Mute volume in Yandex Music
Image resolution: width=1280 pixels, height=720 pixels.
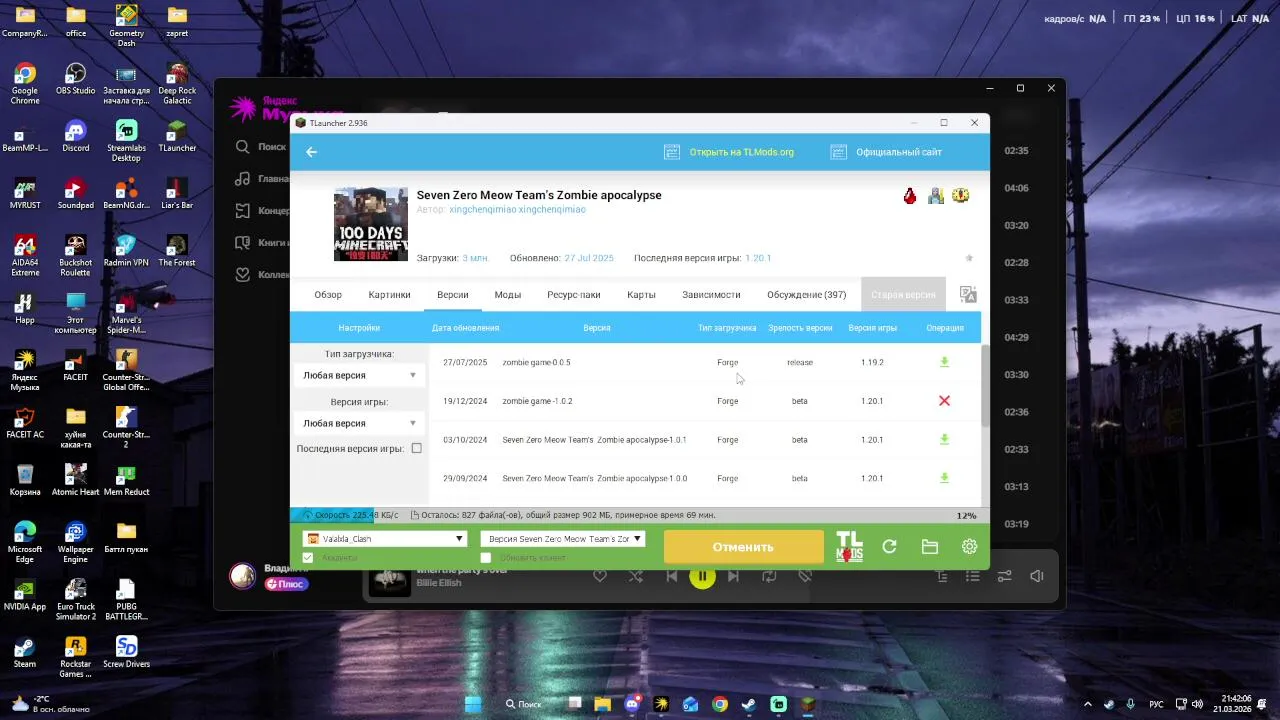[1037, 576]
